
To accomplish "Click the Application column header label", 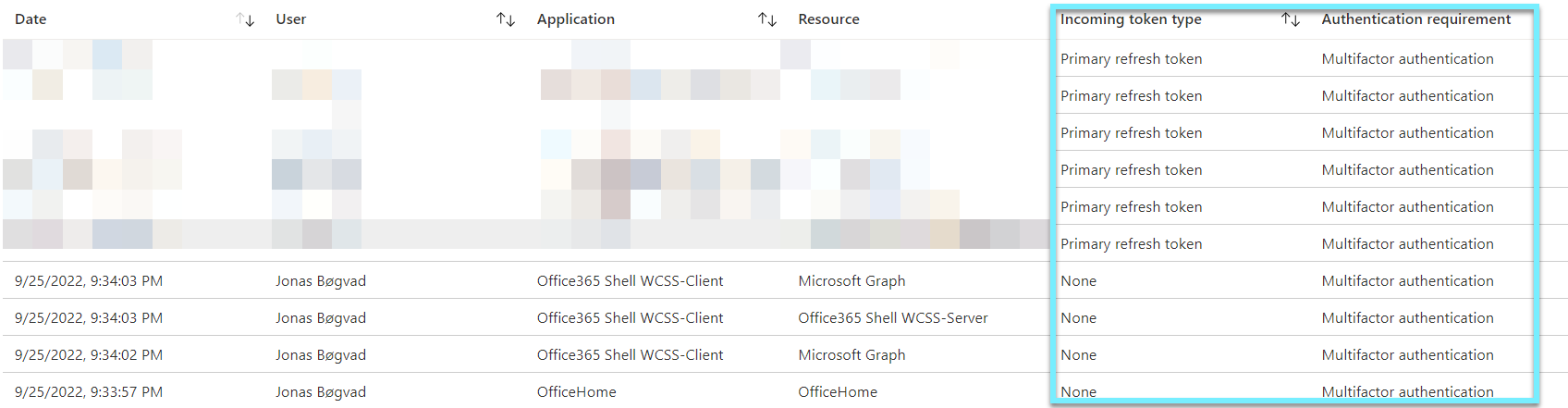I will (575, 19).
